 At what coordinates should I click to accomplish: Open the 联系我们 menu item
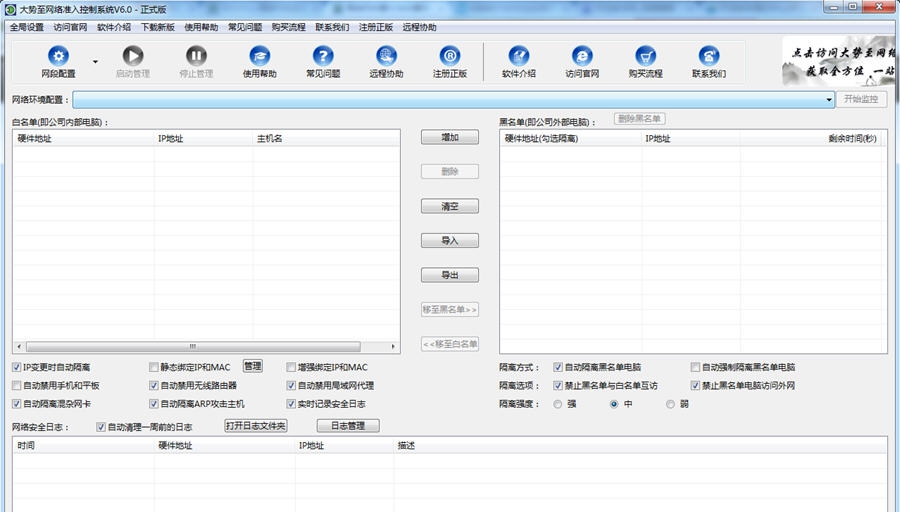pos(332,27)
